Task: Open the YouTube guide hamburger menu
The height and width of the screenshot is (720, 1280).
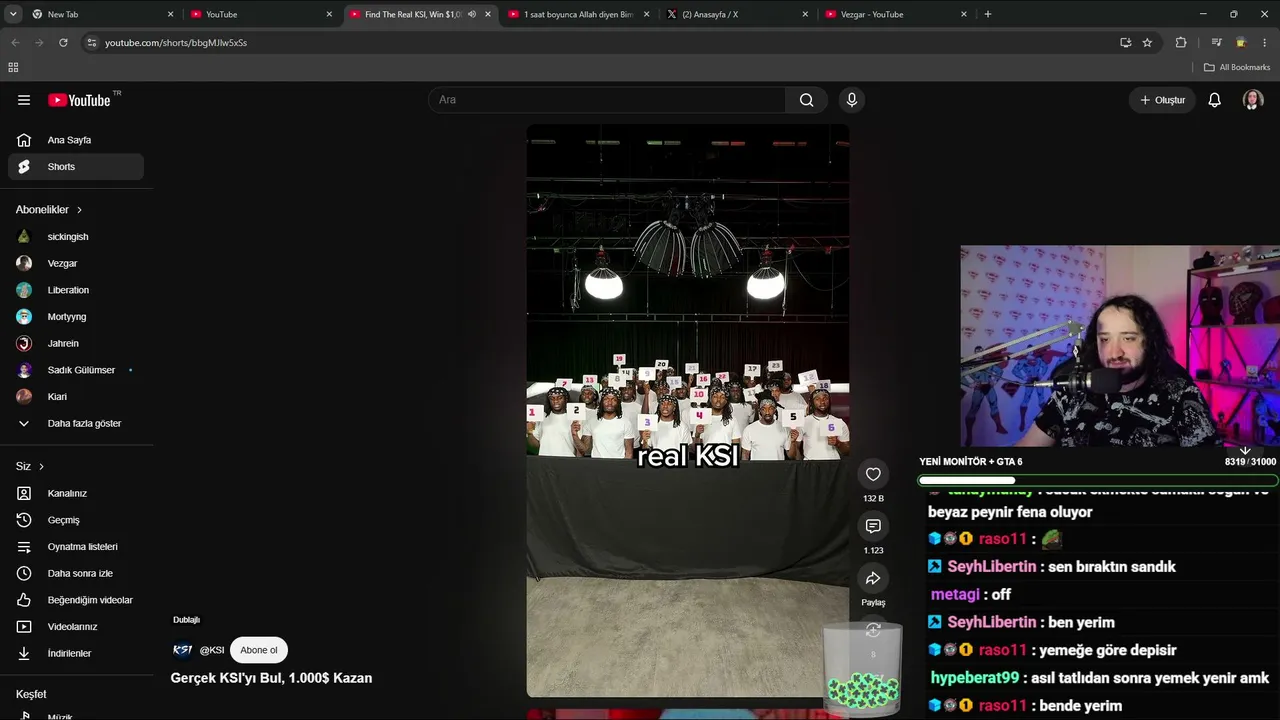Action: (24, 100)
